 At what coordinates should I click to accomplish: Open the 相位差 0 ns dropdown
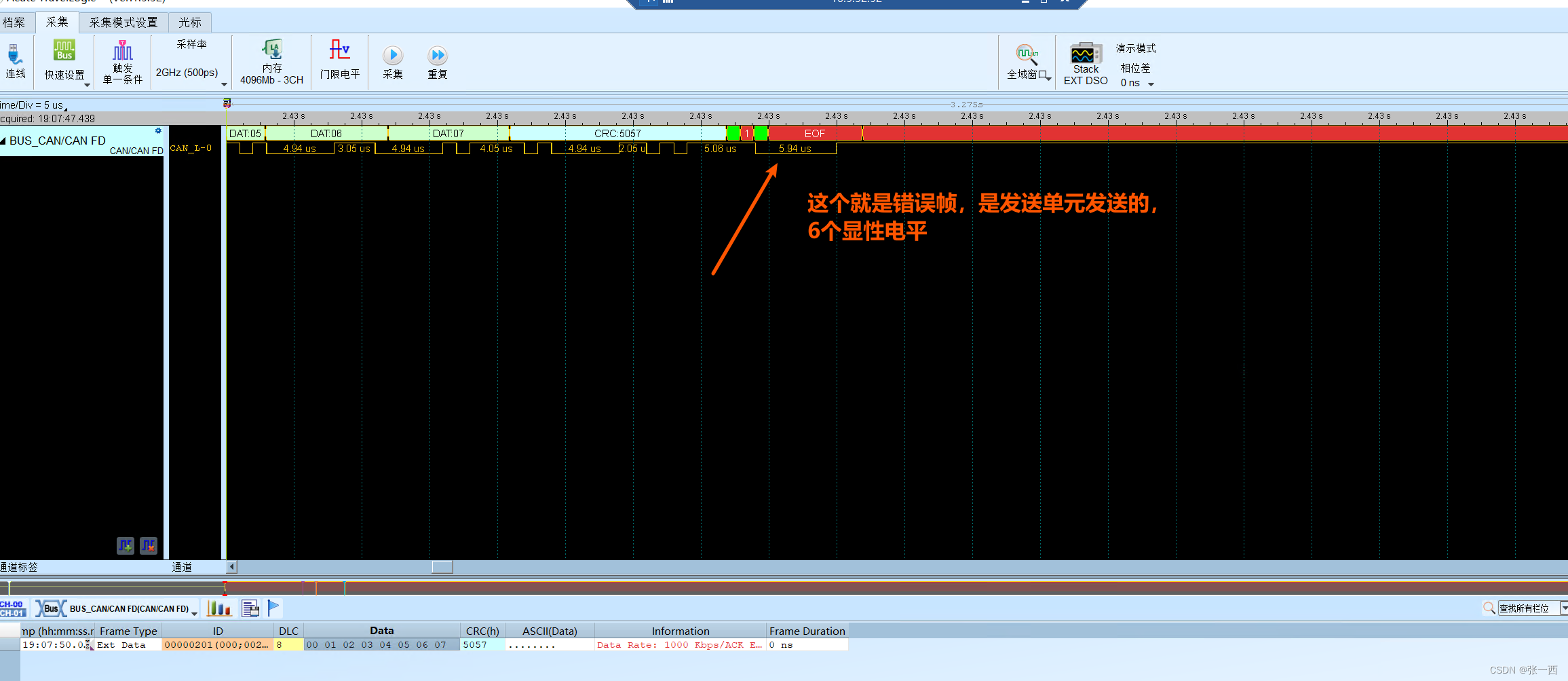(1151, 84)
